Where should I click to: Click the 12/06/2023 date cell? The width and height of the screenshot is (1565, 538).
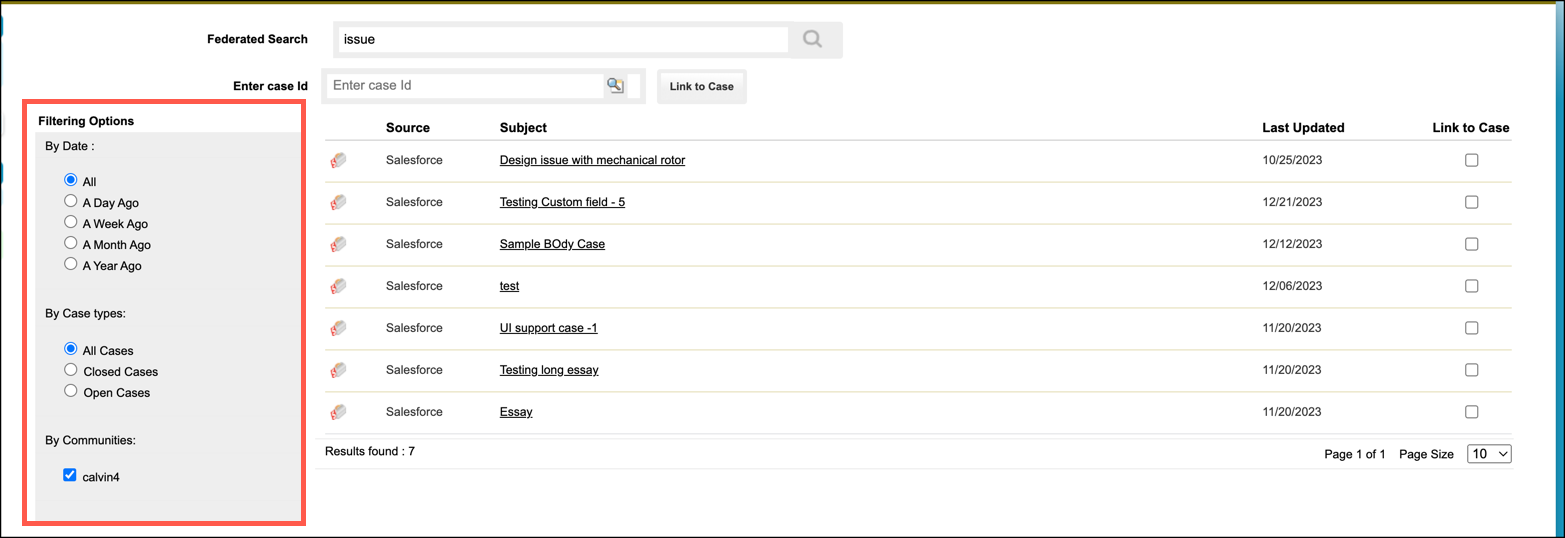1292,286
